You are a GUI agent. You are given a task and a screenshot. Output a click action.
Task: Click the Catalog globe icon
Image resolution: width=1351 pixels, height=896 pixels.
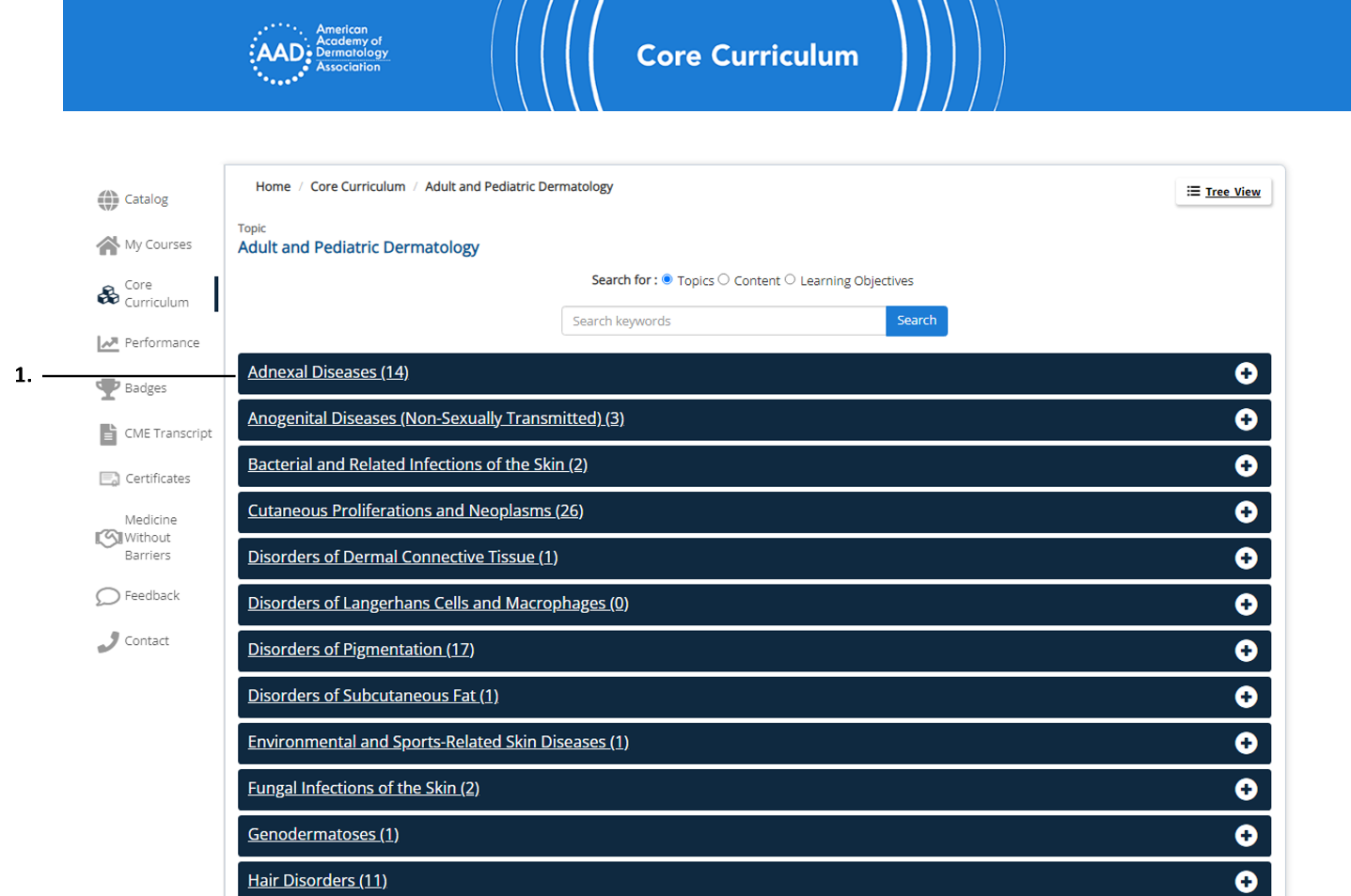(x=108, y=199)
